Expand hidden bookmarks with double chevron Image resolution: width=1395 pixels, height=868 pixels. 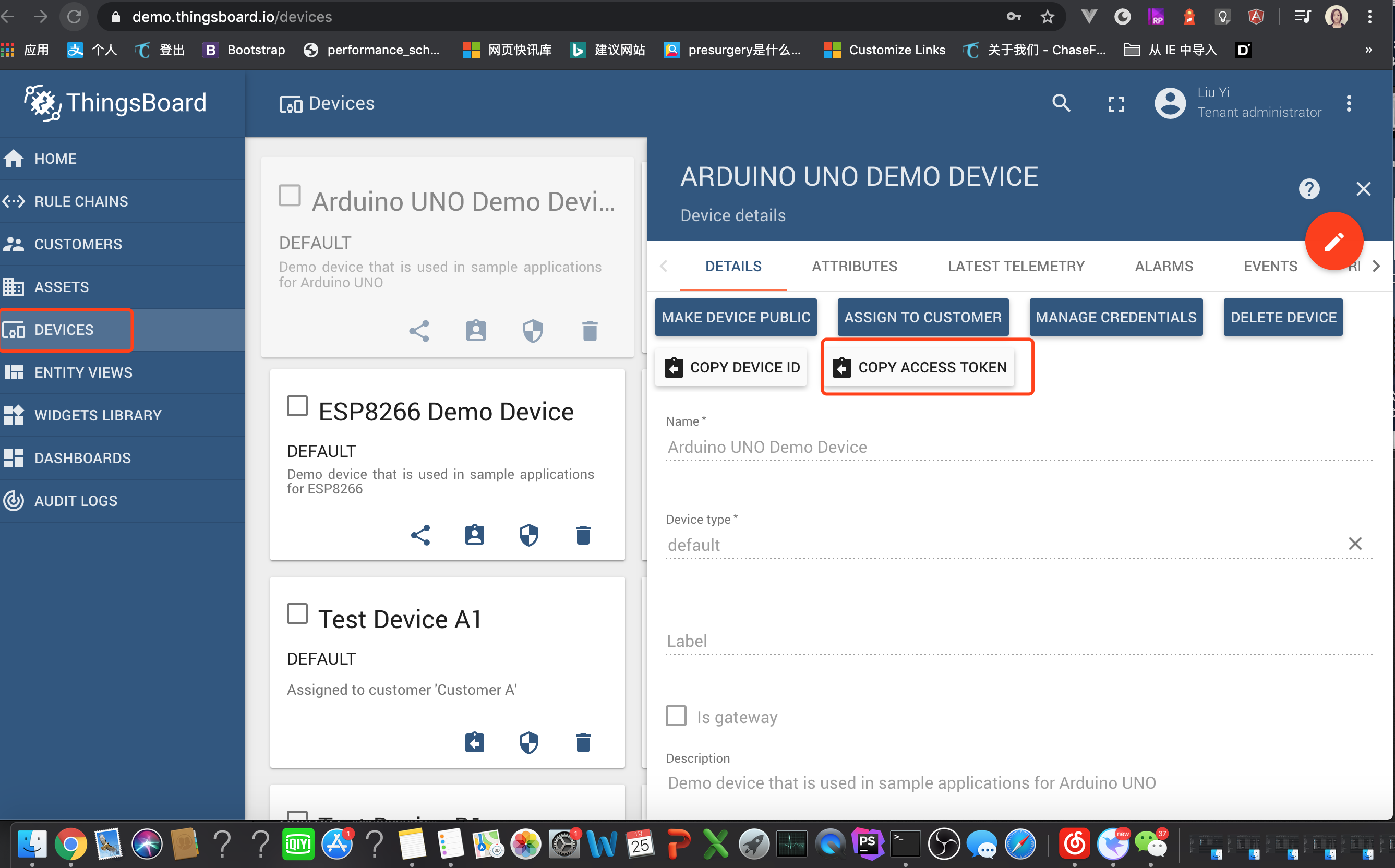click(x=1368, y=50)
